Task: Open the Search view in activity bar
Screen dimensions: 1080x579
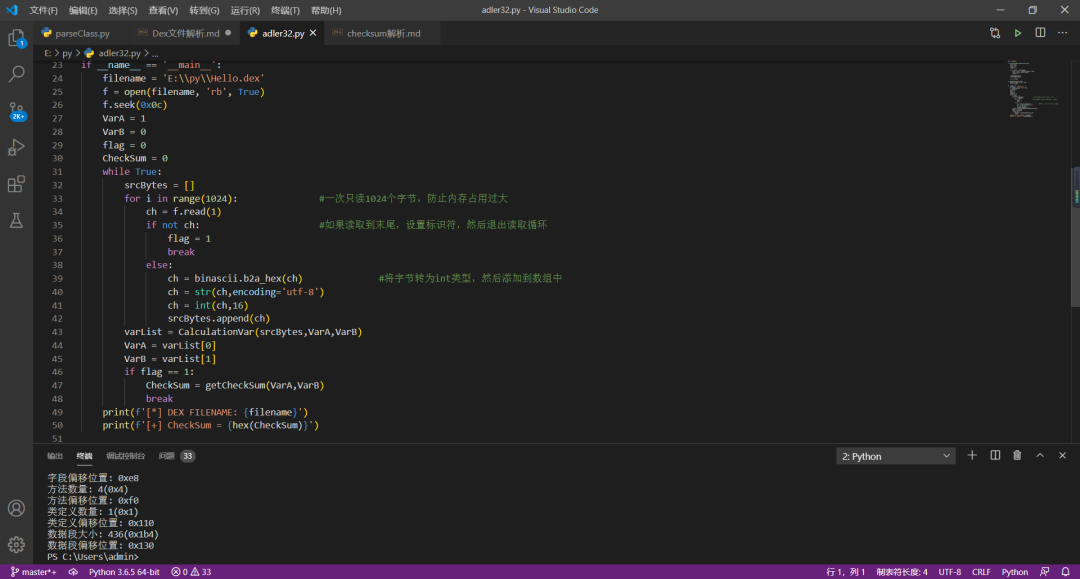Action: (17, 74)
